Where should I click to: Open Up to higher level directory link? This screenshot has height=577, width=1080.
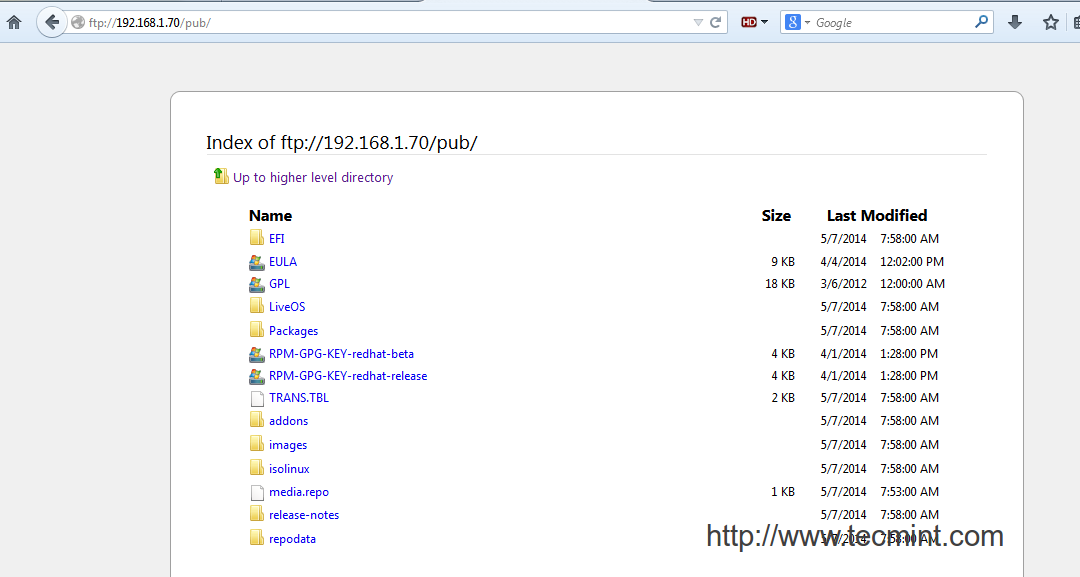313,178
